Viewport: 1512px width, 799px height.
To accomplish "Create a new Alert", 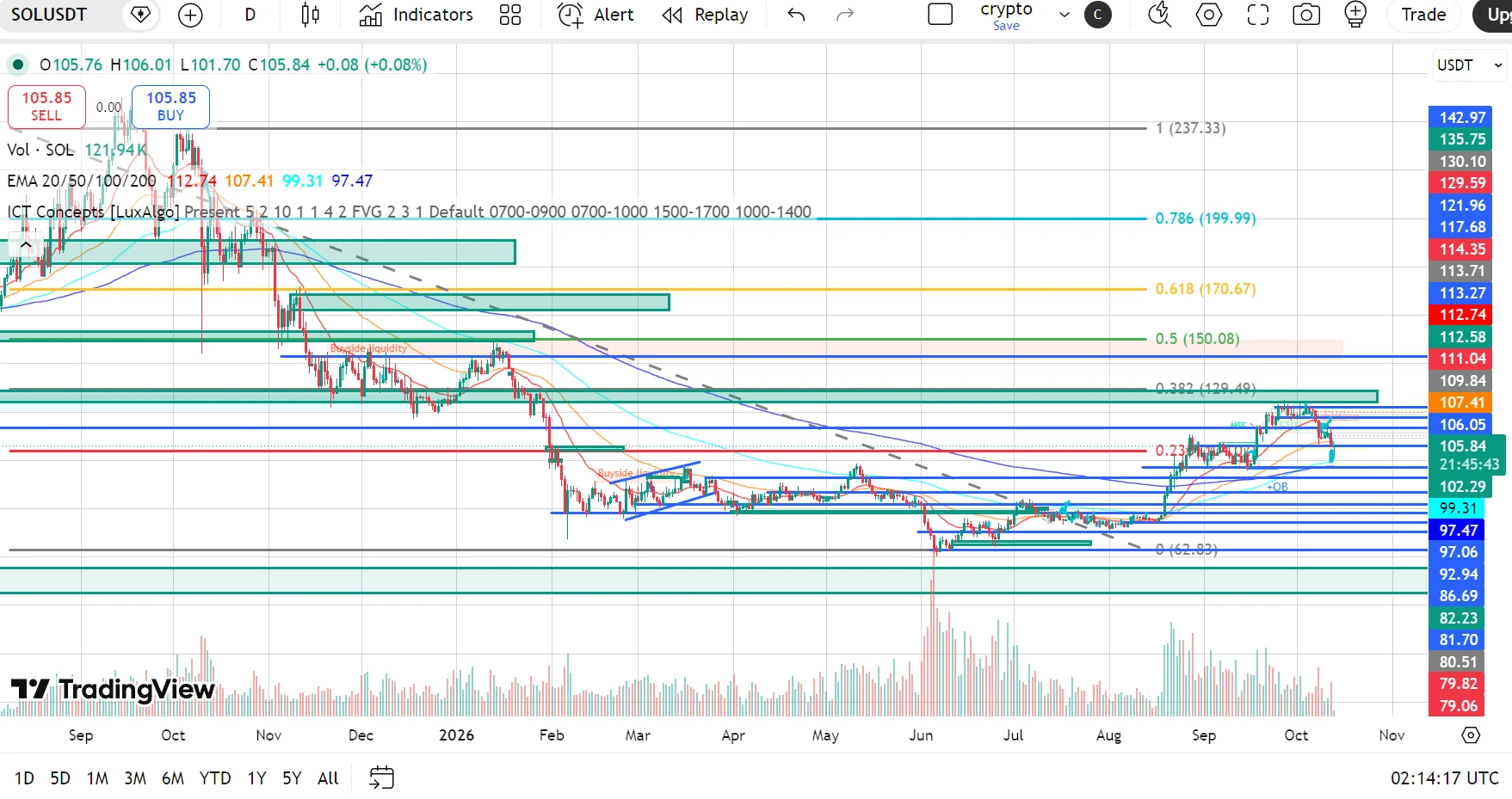I will click(x=596, y=15).
